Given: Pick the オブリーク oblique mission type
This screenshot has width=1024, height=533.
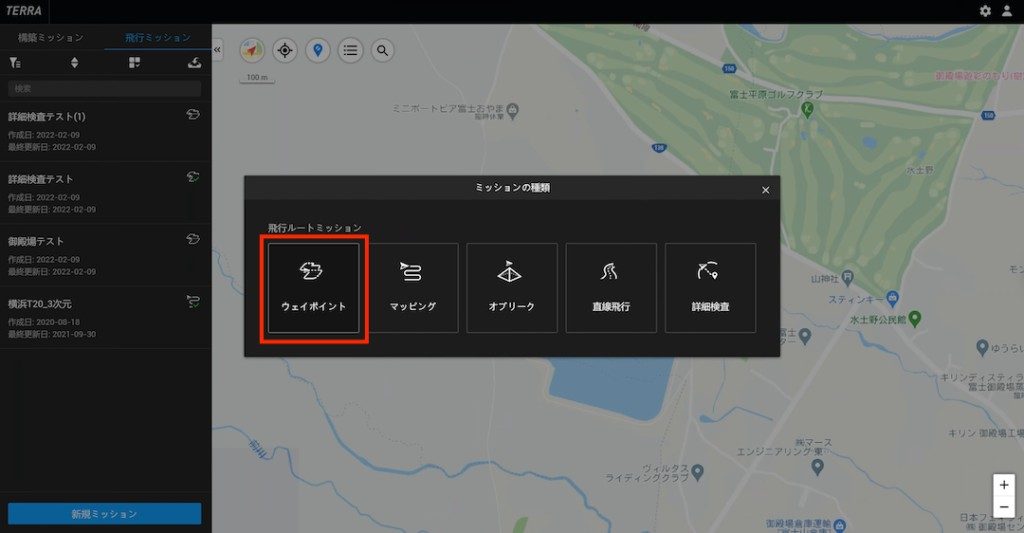Looking at the screenshot, I should [x=512, y=288].
